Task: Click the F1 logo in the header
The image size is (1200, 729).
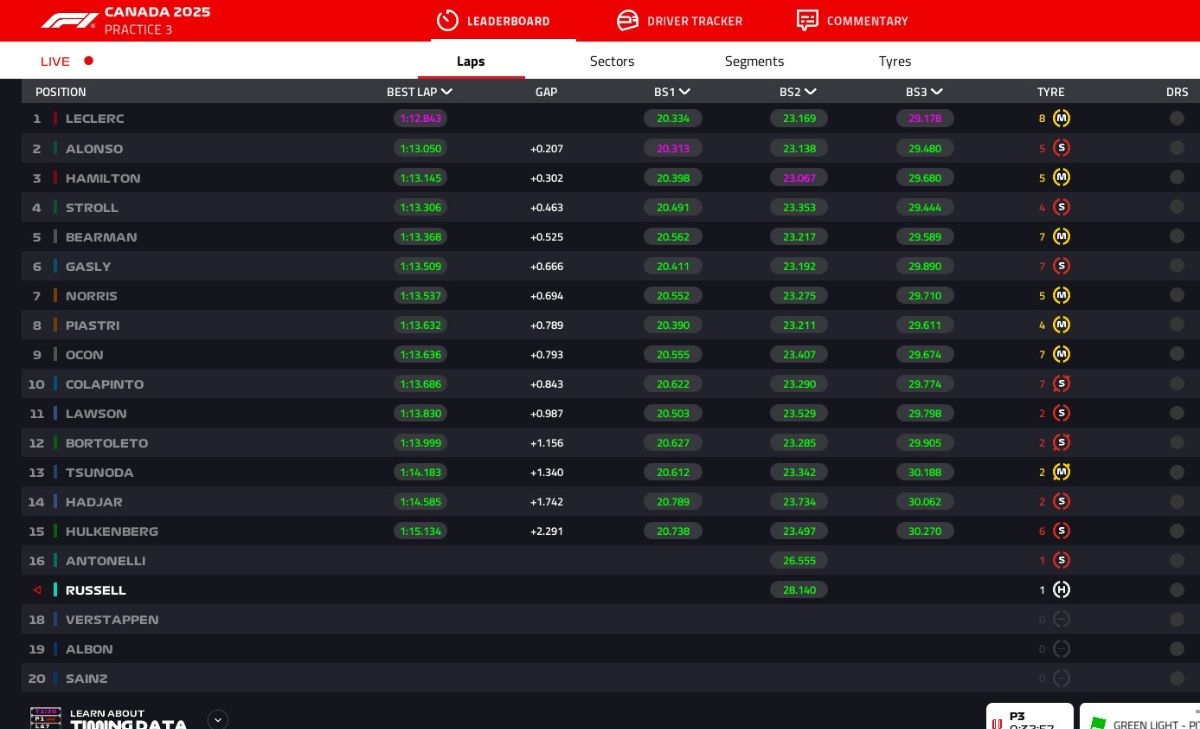Action: point(69,20)
